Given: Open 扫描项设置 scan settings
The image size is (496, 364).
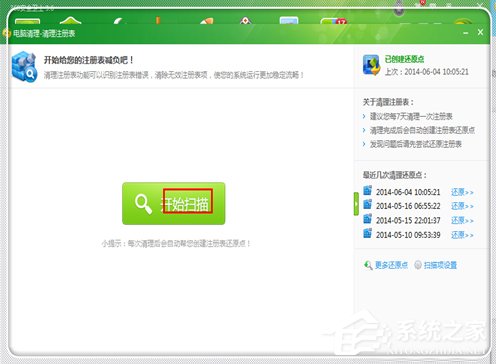Looking at the screenshot, I should [440, 265].
